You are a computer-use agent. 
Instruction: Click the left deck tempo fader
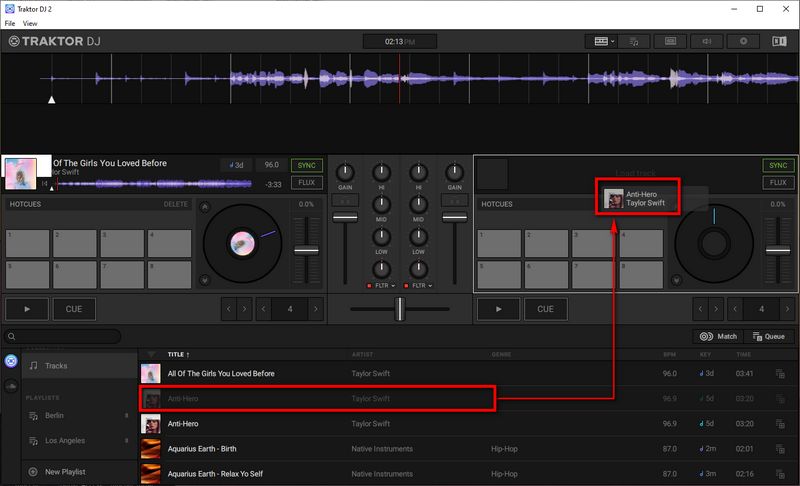pyautogui.click(x=307, y=250)
